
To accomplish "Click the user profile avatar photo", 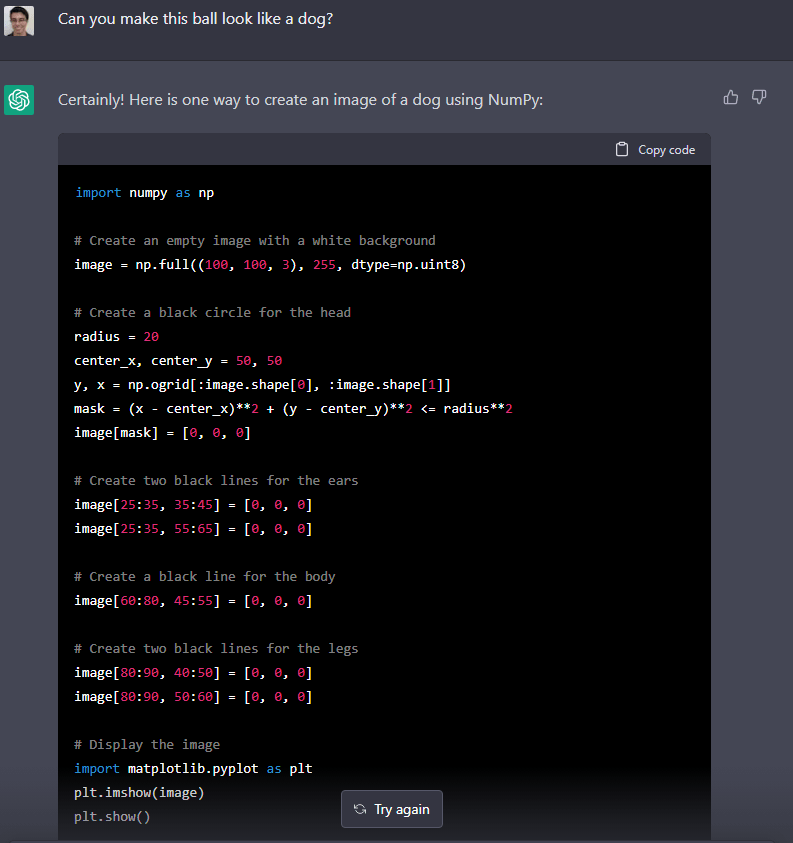I will click(19, 20).
